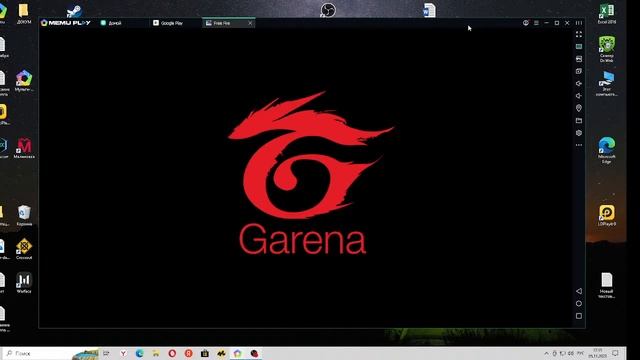
Task: Open Task View on the taskbar
Action: point(107,353)
